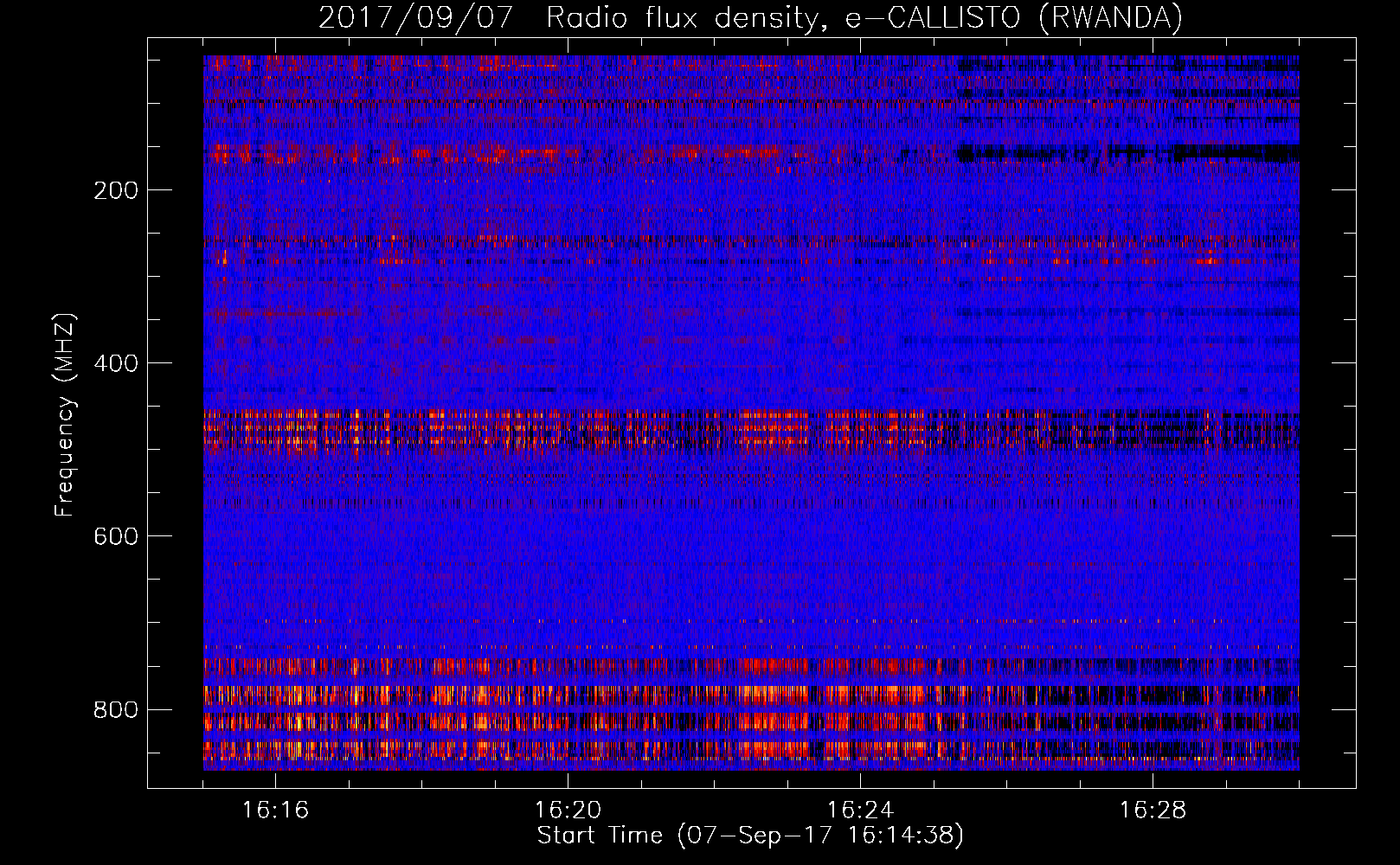The height and width of the screenshot is (865, 1400).
Task: Click the 16:16 time tick label
Action: (275, 811)
